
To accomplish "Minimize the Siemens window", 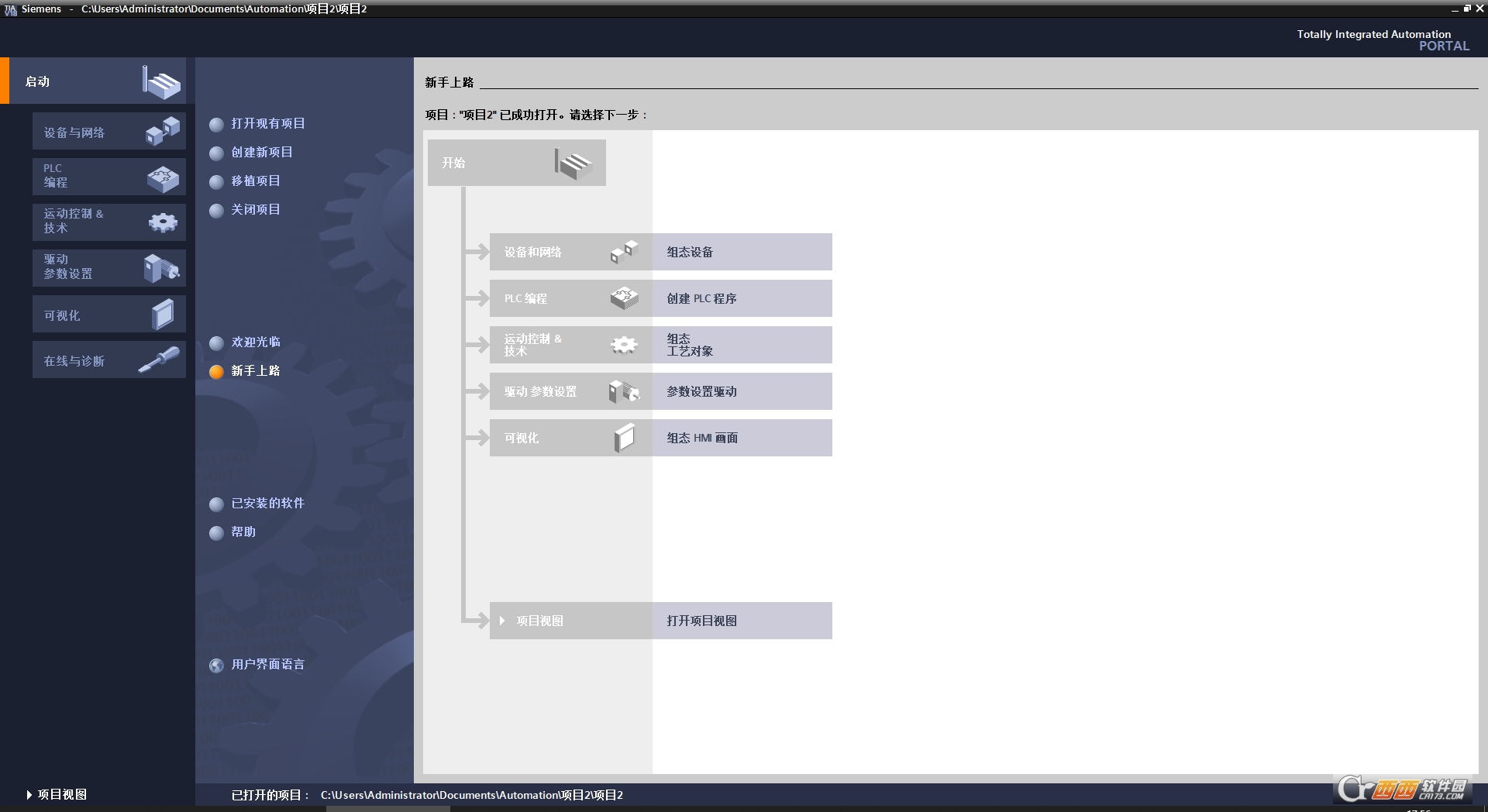I will click(x=1455, y=9).
